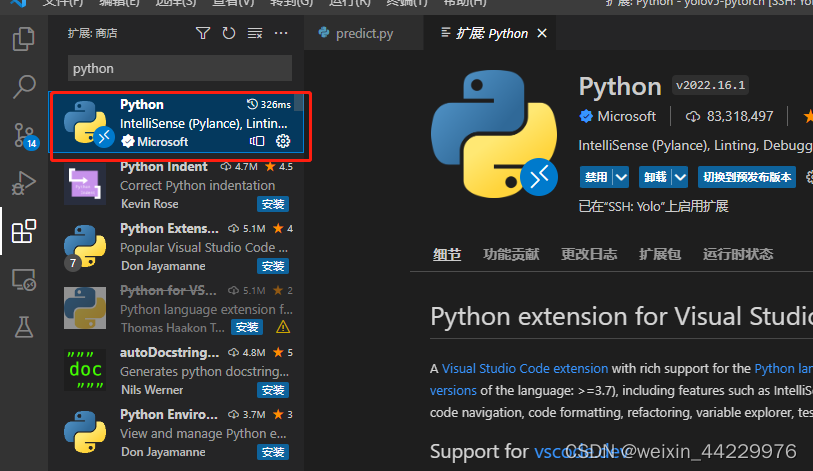Open the 功能贡献 tab
Viewport: 813px width, 471px height.
pos(511,254)
